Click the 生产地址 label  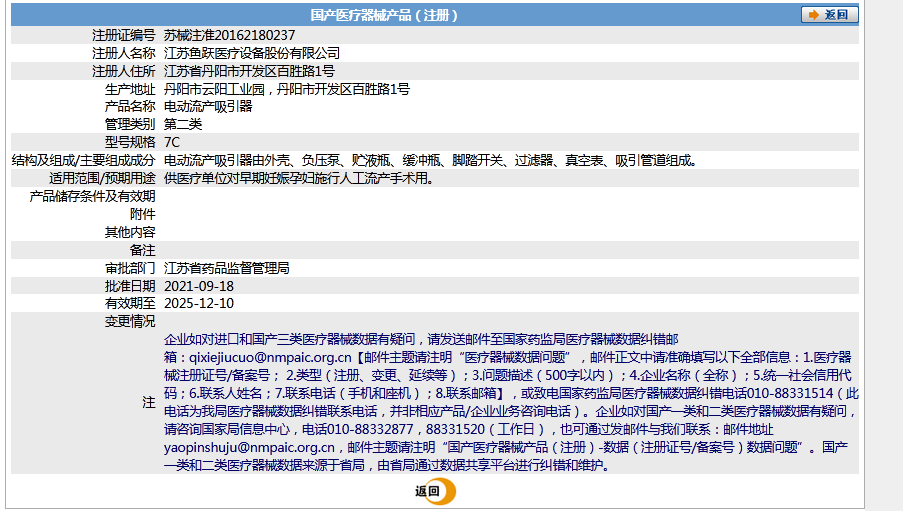coord(130,89)
